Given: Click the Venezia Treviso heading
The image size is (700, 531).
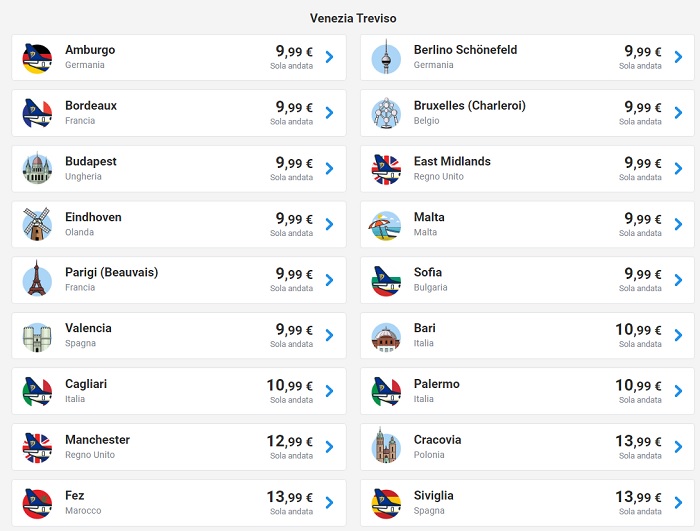Looking at the screenshot, I should [353, 18].
